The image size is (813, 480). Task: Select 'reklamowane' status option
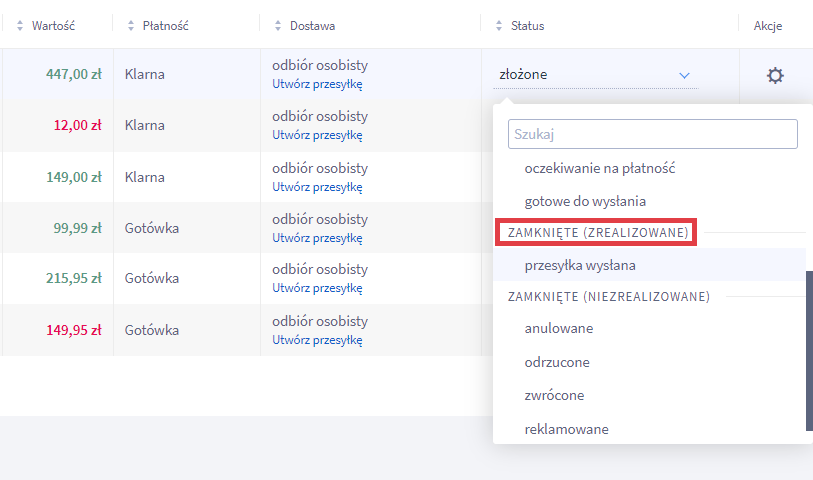(x=566, y=429)
